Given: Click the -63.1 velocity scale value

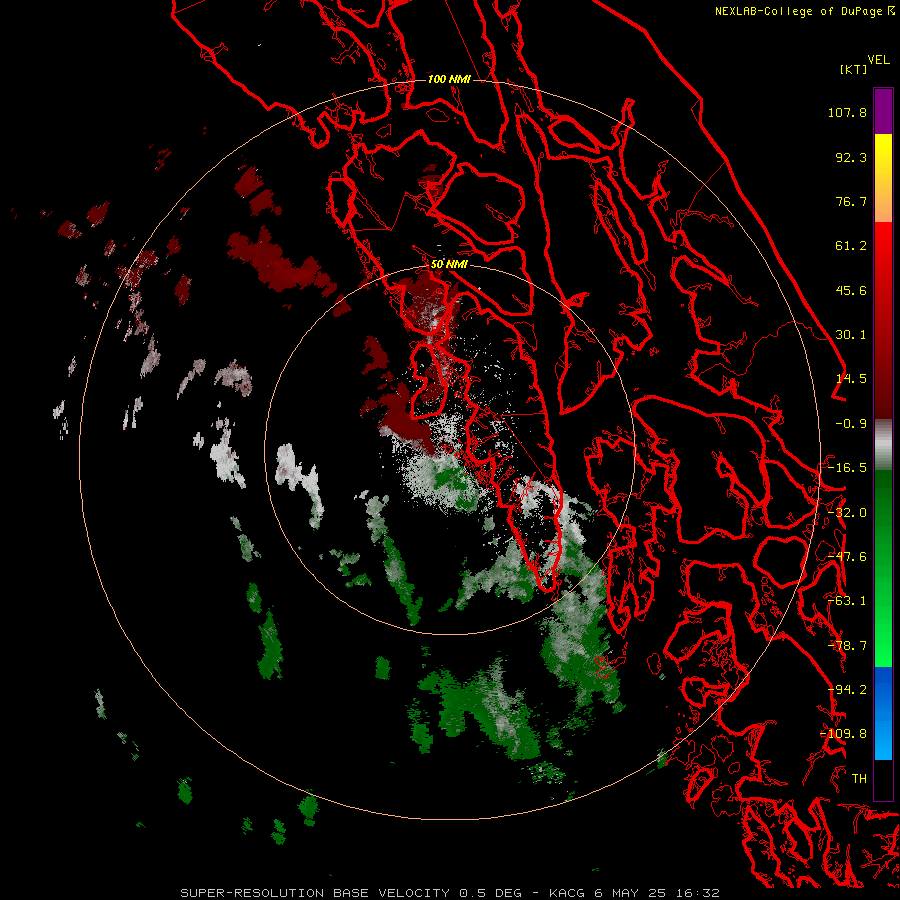Looking at the screenshot, I should [x=847, y=601].
